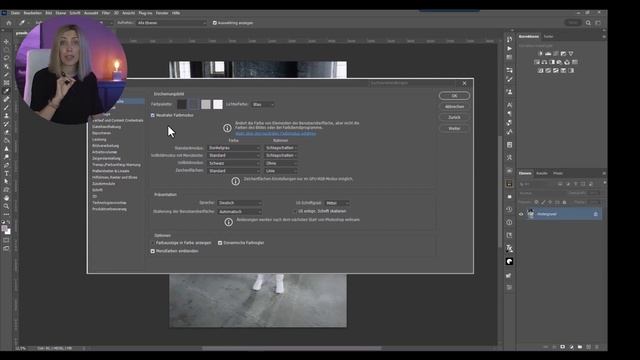This screenshot has width=640, height=360.
Task: Hide the Hintergrund layer via eye icon
Action: [521, 214]
